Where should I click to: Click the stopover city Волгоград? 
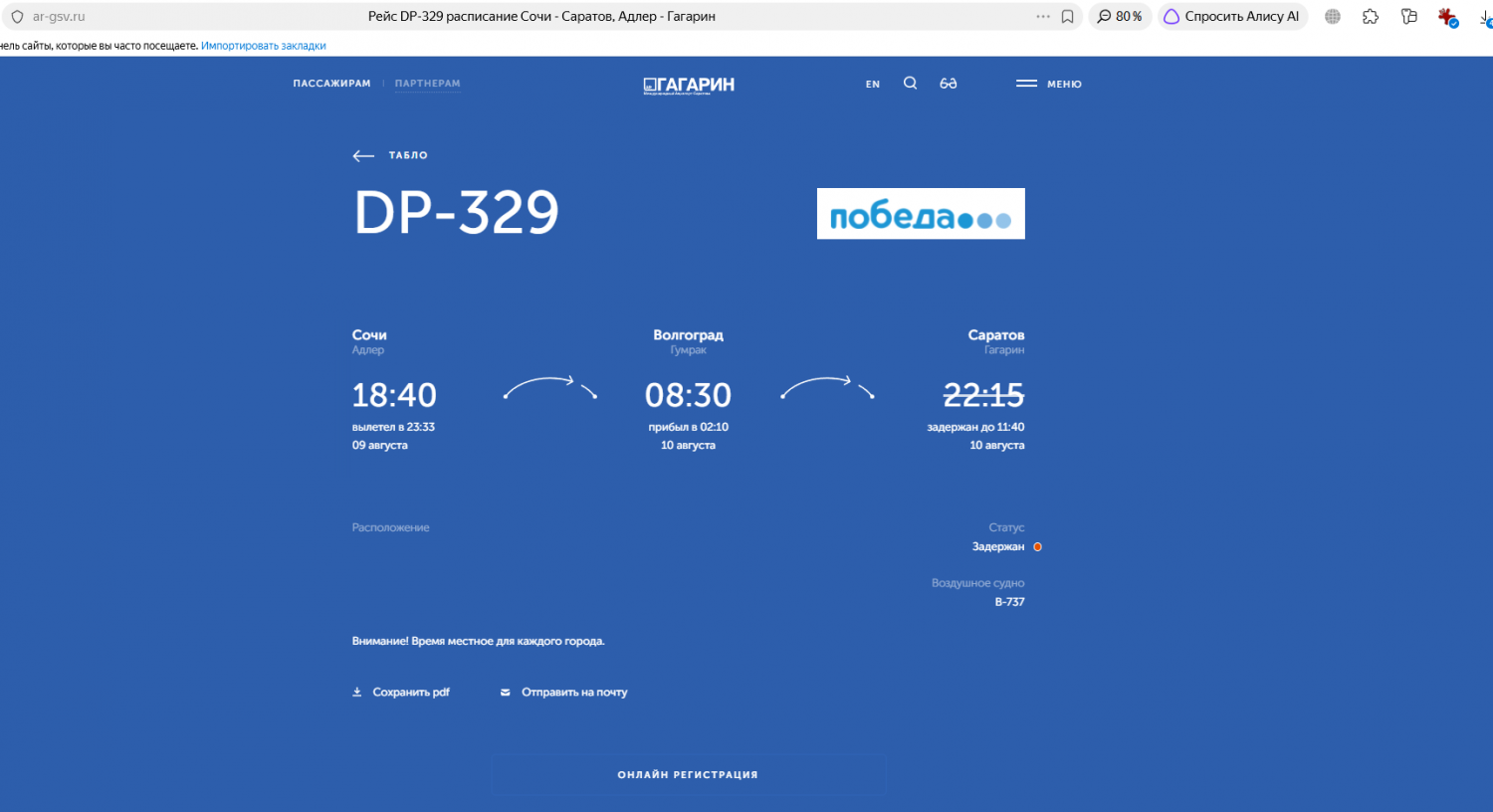click(x=688, y=335)
